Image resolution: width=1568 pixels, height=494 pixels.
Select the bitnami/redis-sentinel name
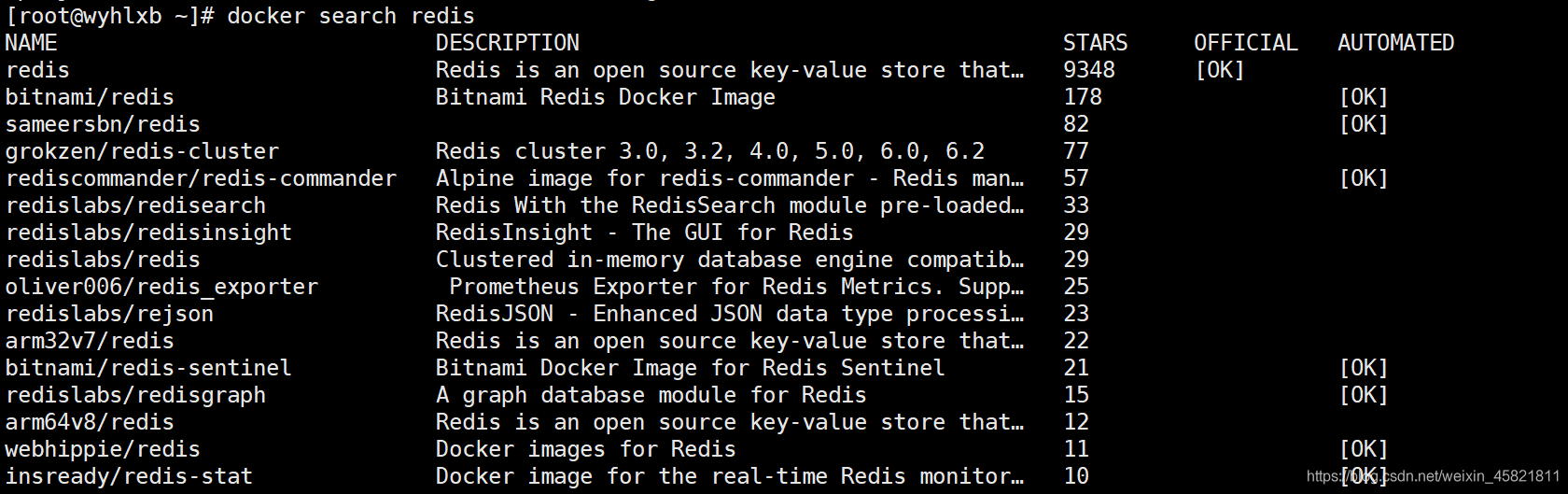click(x=148, y=368)
